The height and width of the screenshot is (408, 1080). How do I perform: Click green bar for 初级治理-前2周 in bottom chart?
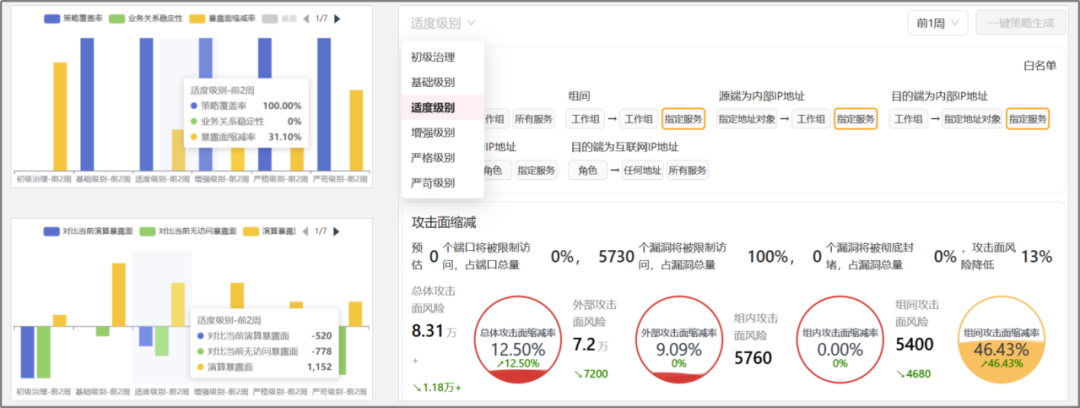[43, 352]
